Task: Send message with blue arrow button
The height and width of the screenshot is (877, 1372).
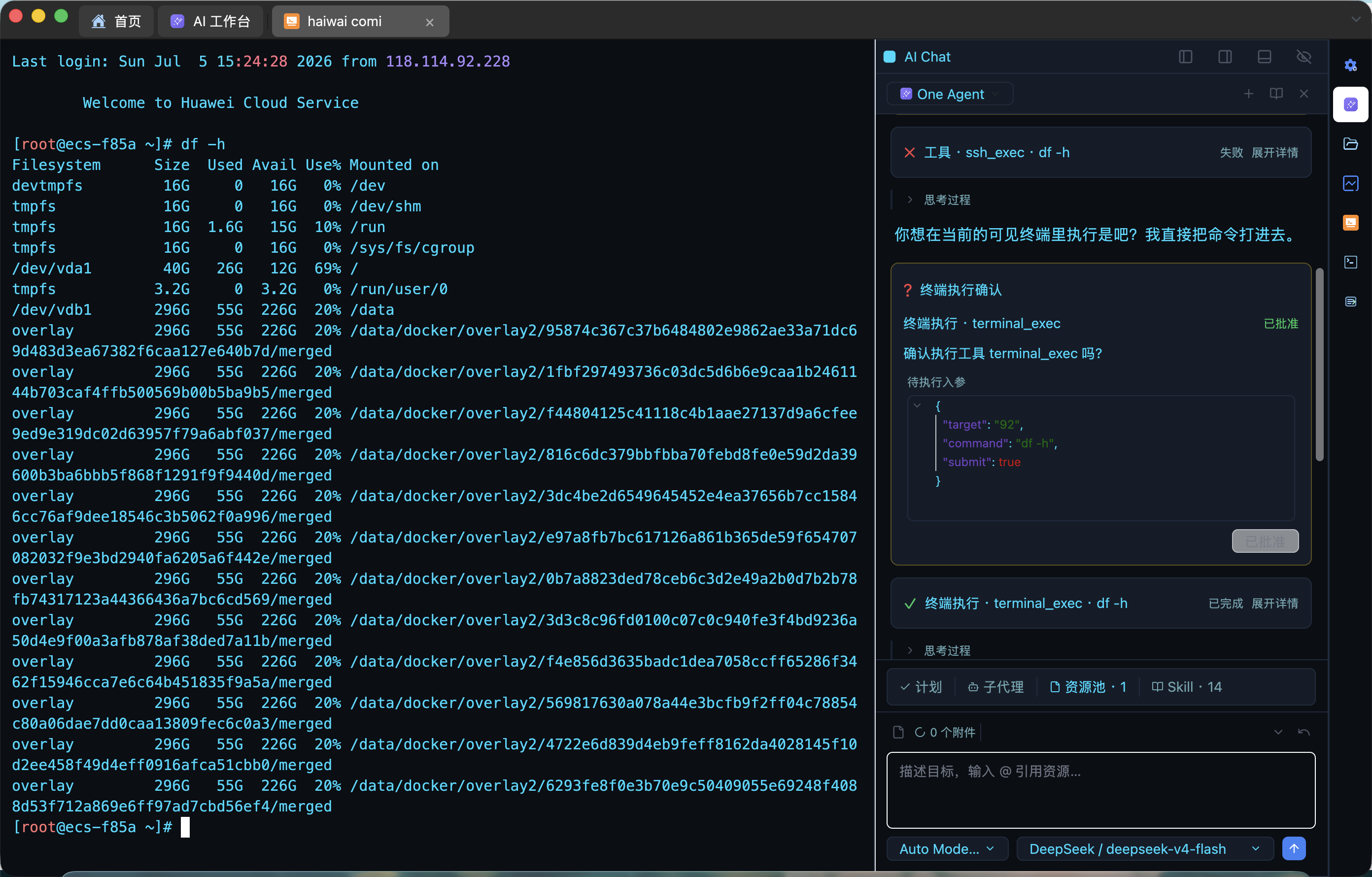Action: coord(1294,849)
